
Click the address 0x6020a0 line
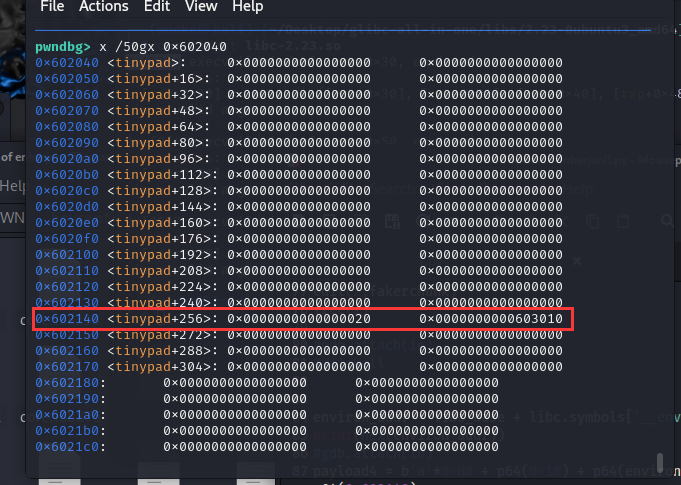tap(67, 159)
